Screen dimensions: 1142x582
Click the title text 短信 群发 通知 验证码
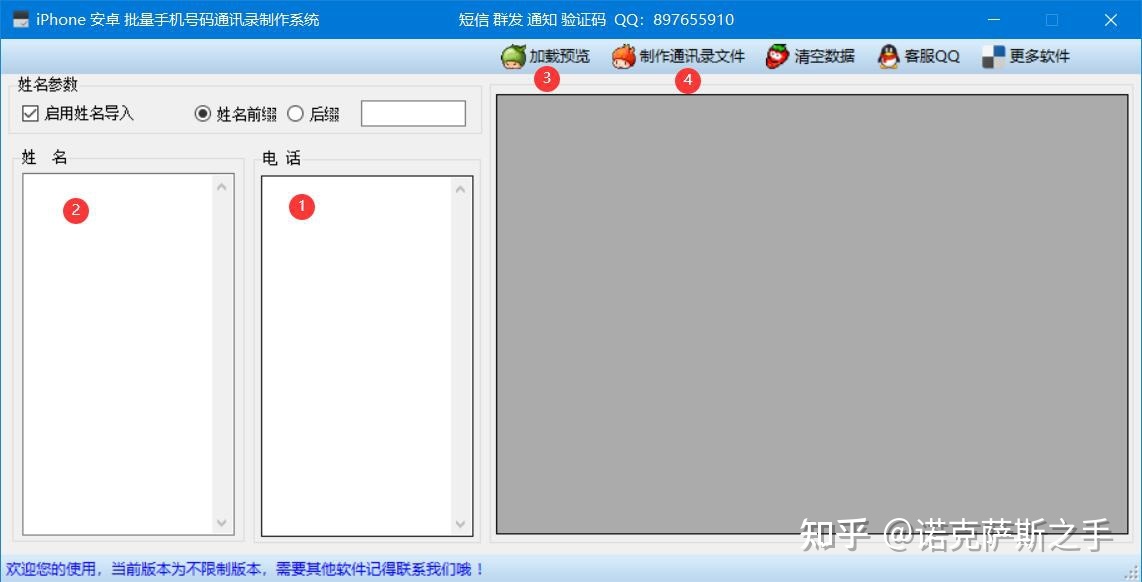[532, 20]
